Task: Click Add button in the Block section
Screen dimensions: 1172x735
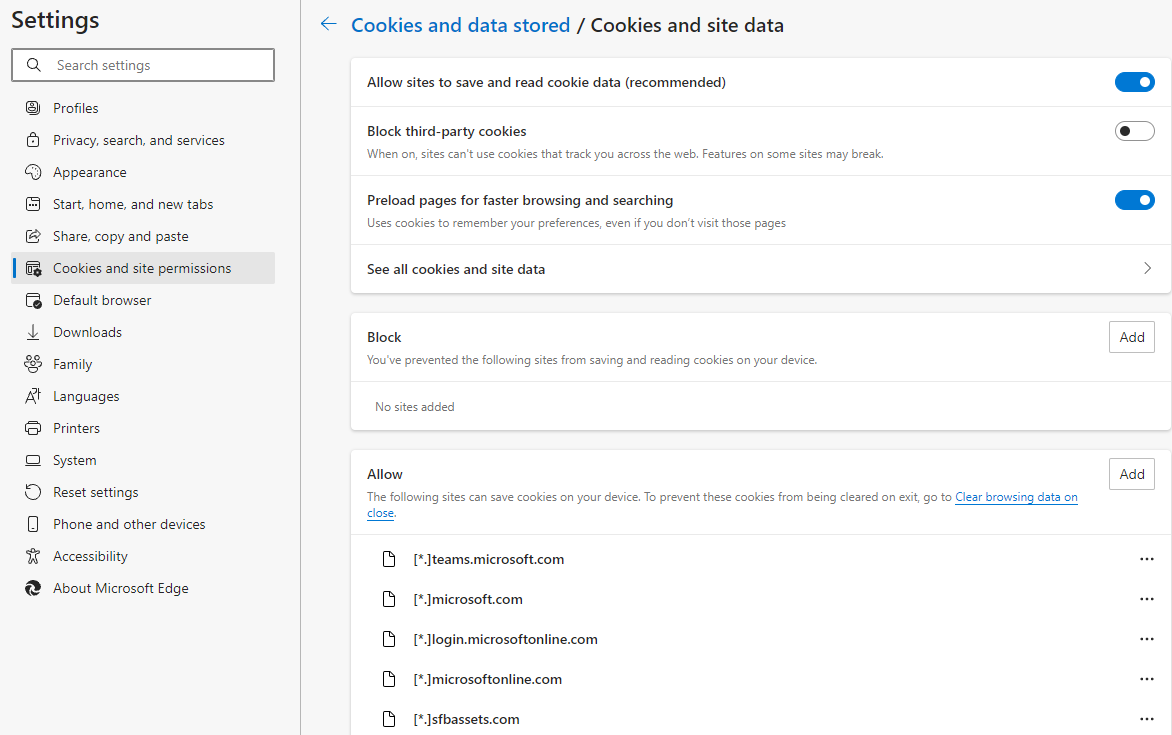Action: [1131, 337]
